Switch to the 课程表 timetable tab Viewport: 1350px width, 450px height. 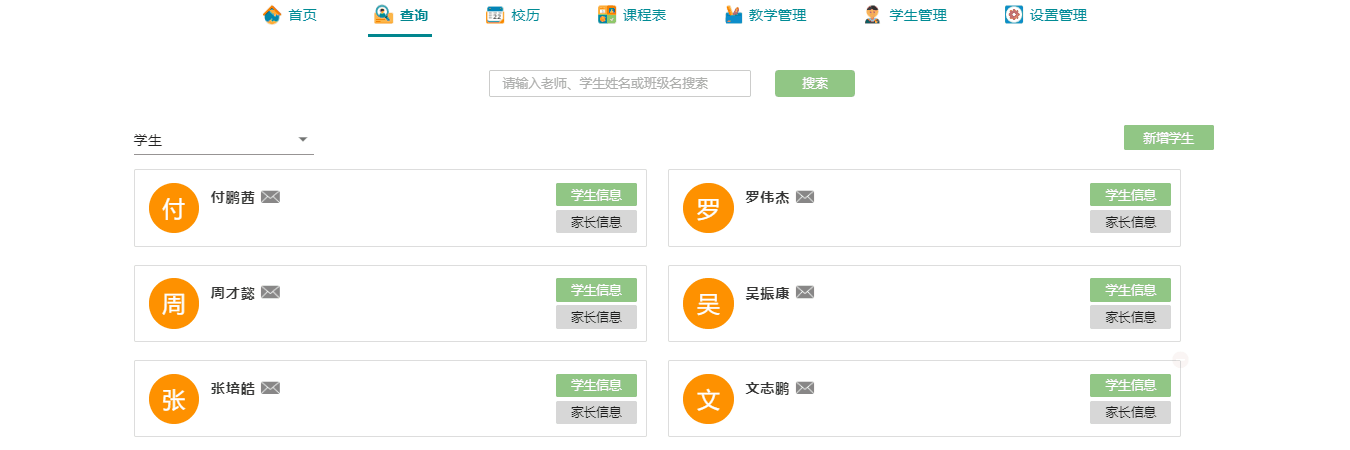[632, 15]
